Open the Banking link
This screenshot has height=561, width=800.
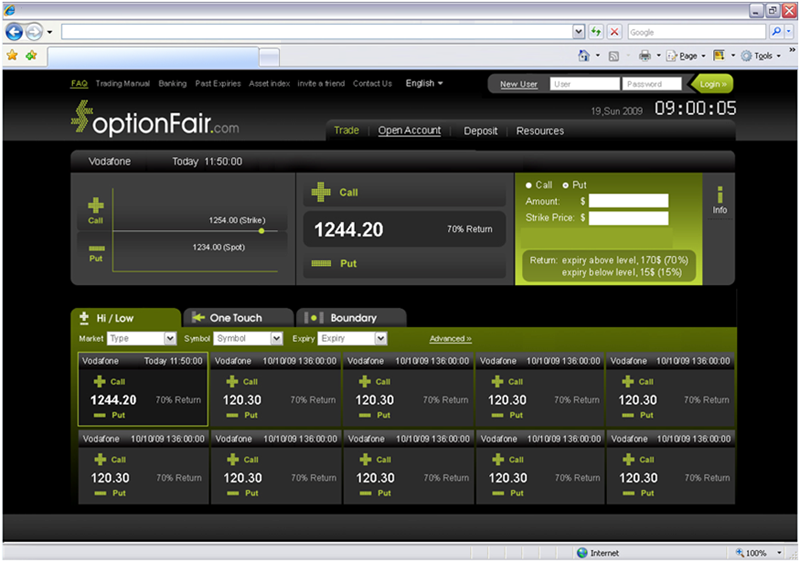coord(172,83)
